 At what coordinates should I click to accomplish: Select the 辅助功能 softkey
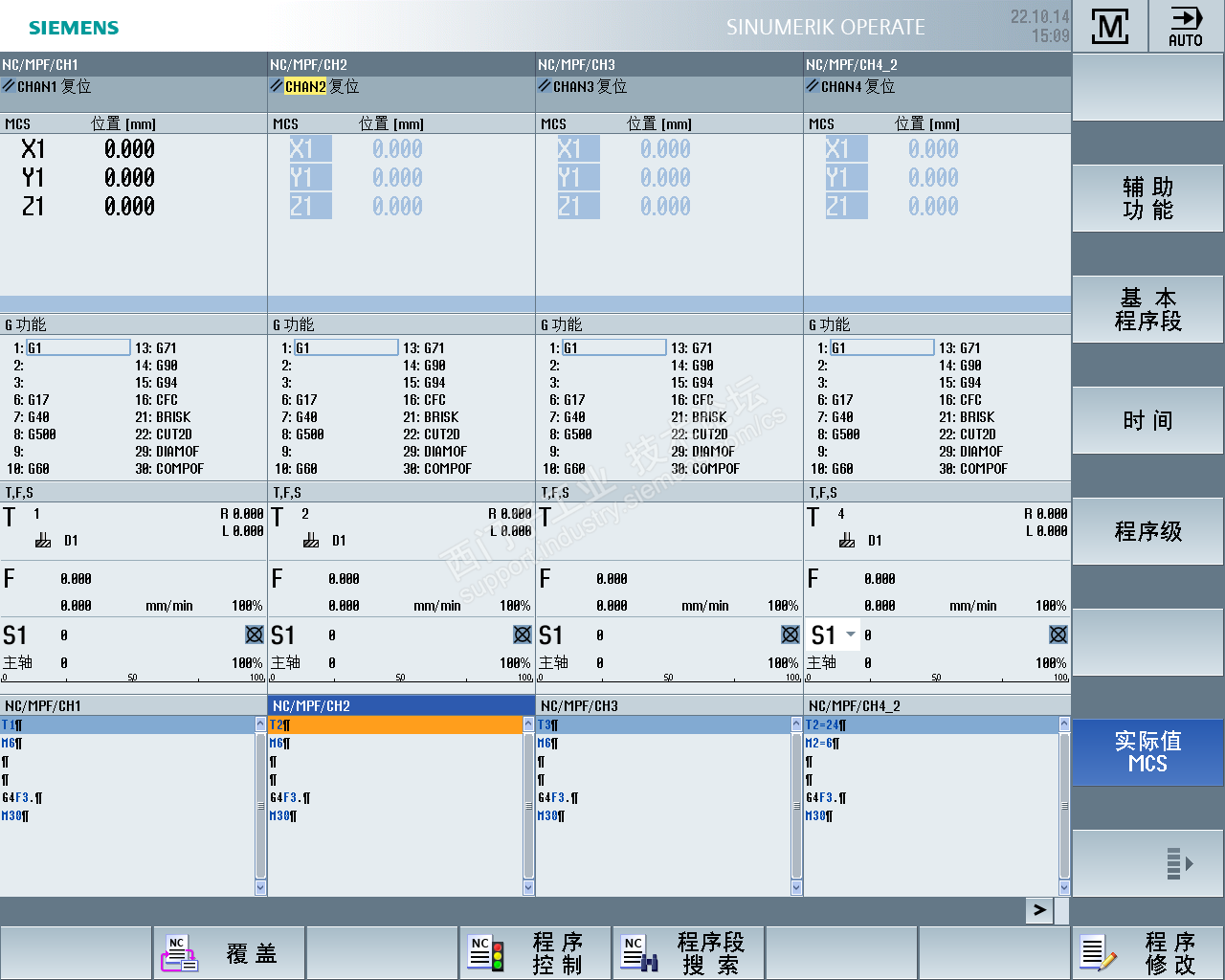point(1147,198)
